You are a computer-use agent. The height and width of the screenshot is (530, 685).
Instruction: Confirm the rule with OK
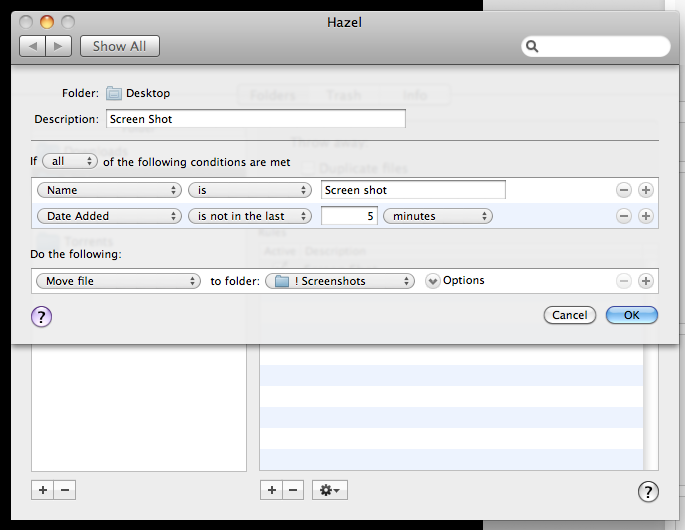(x=632, y=315)
